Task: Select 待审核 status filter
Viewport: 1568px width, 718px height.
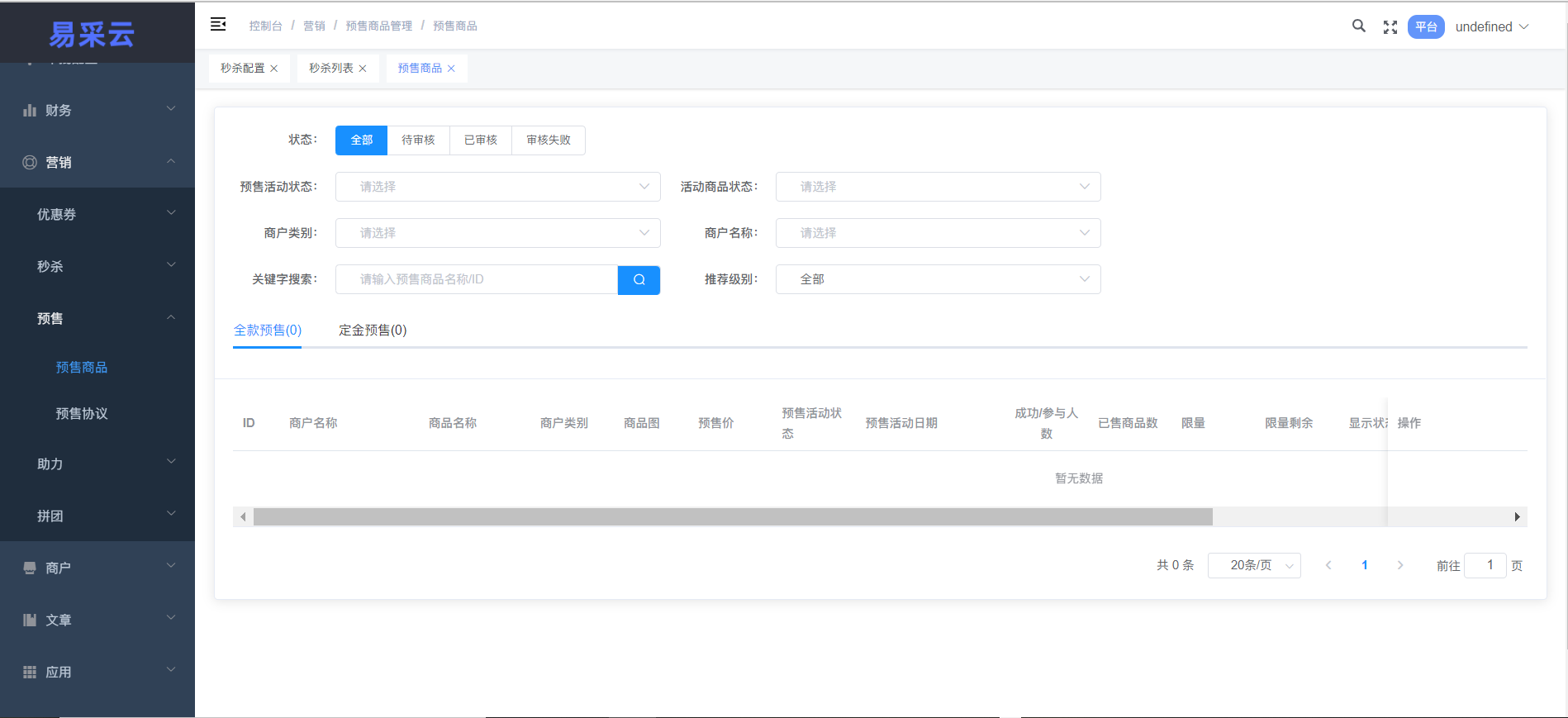Action: click(418, 140)
